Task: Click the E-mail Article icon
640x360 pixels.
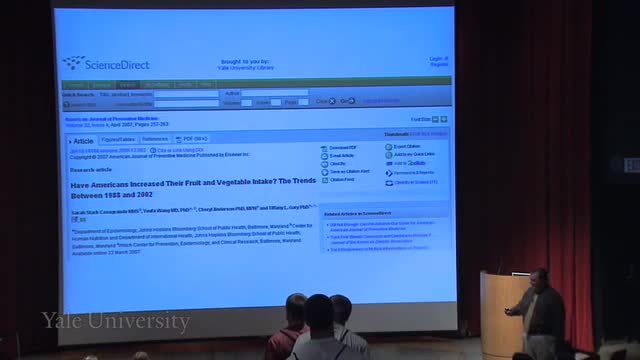Action: [324, 156]
